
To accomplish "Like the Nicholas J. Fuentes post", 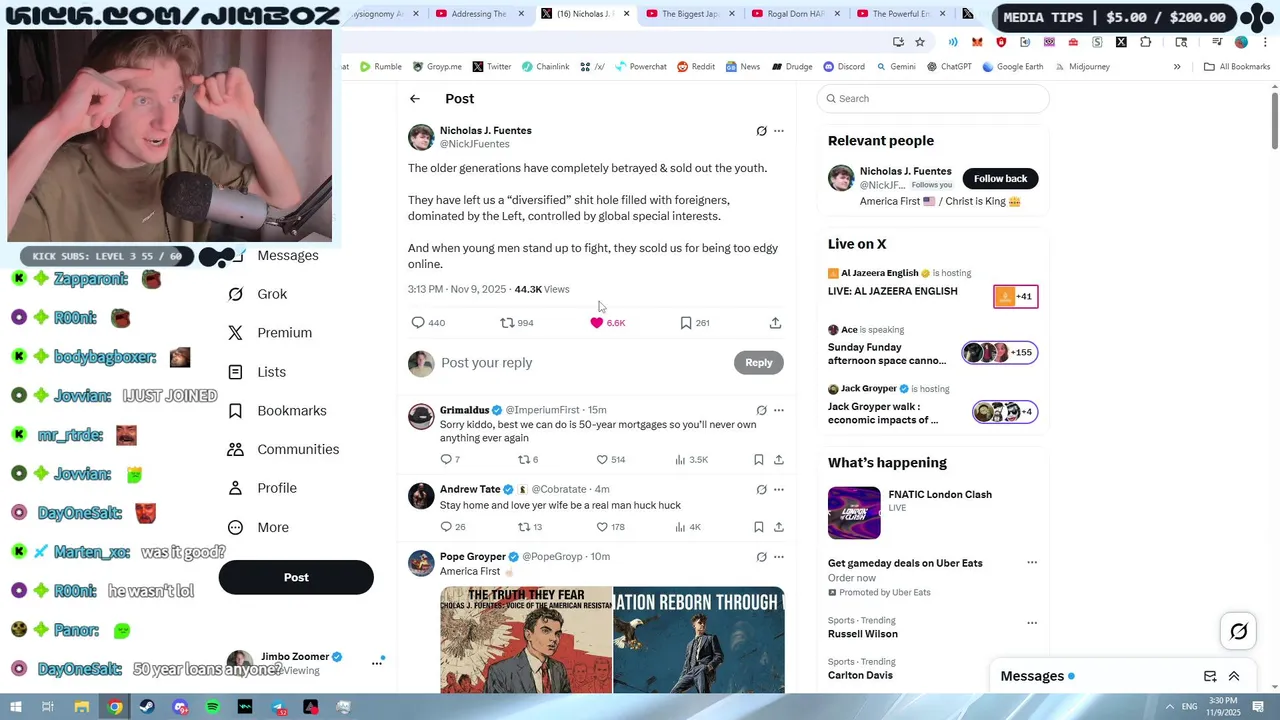I will tap(597, 323).
